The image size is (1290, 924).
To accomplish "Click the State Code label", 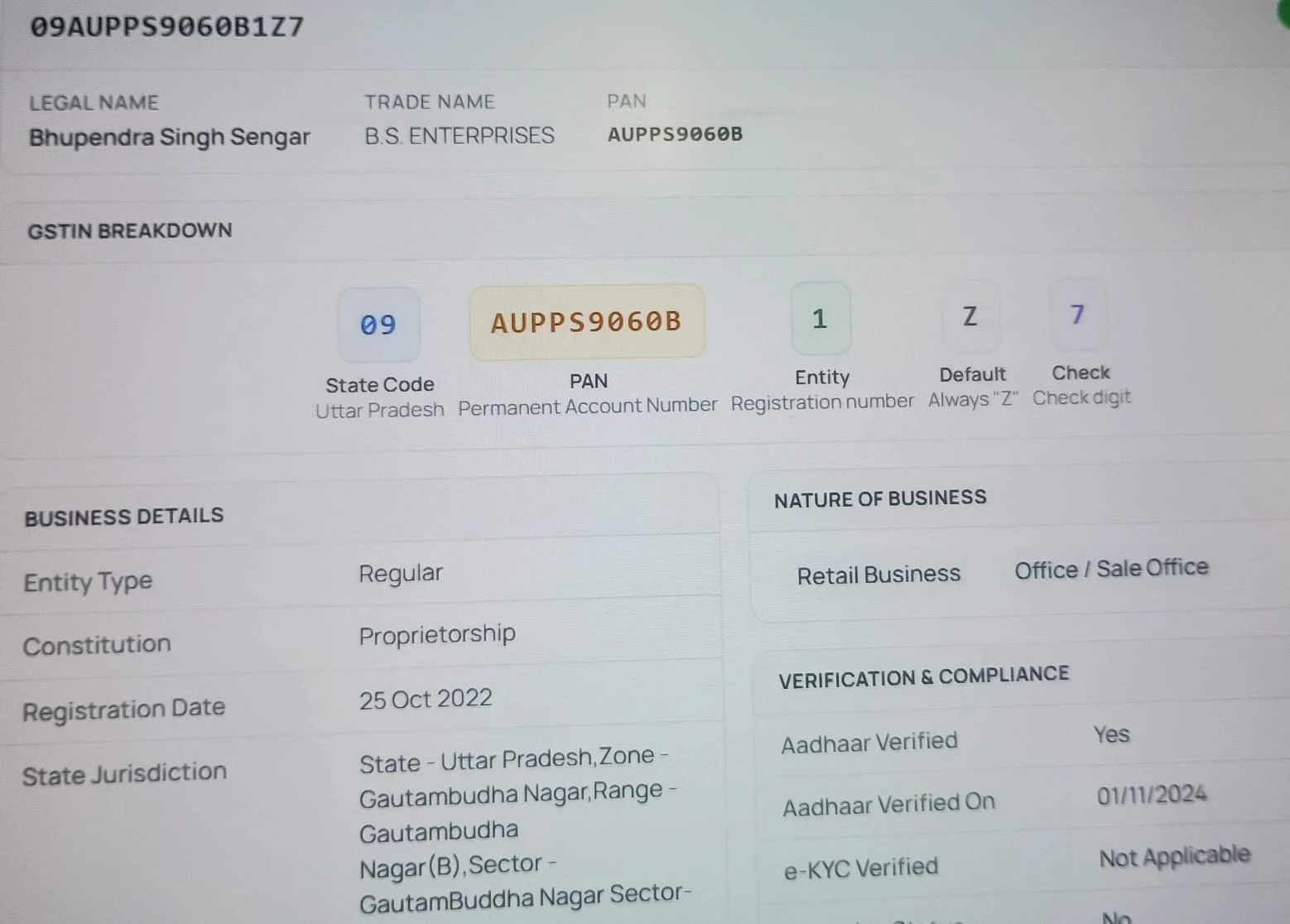I will (380, 385).
